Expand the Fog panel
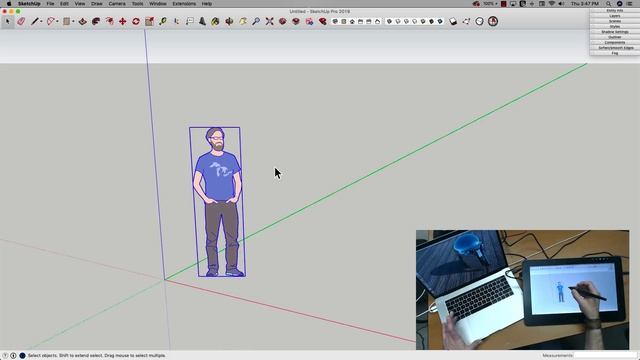The height and width of the screenshot is (360, 640). click(x=615, y=53)
